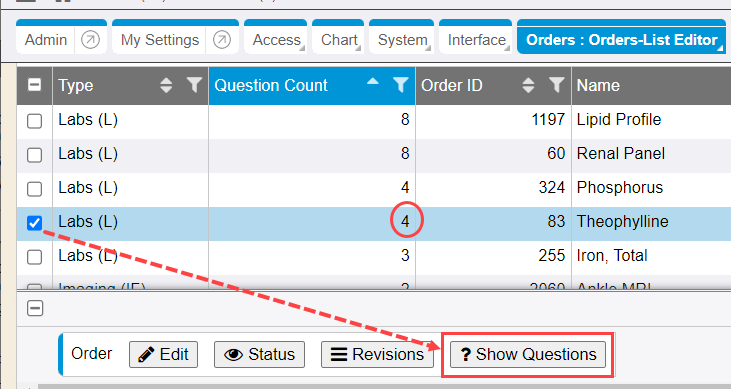Screen dimensions: 731x389
Task: Check the Lipid Profile row checkbox
Action: [34, 121]
